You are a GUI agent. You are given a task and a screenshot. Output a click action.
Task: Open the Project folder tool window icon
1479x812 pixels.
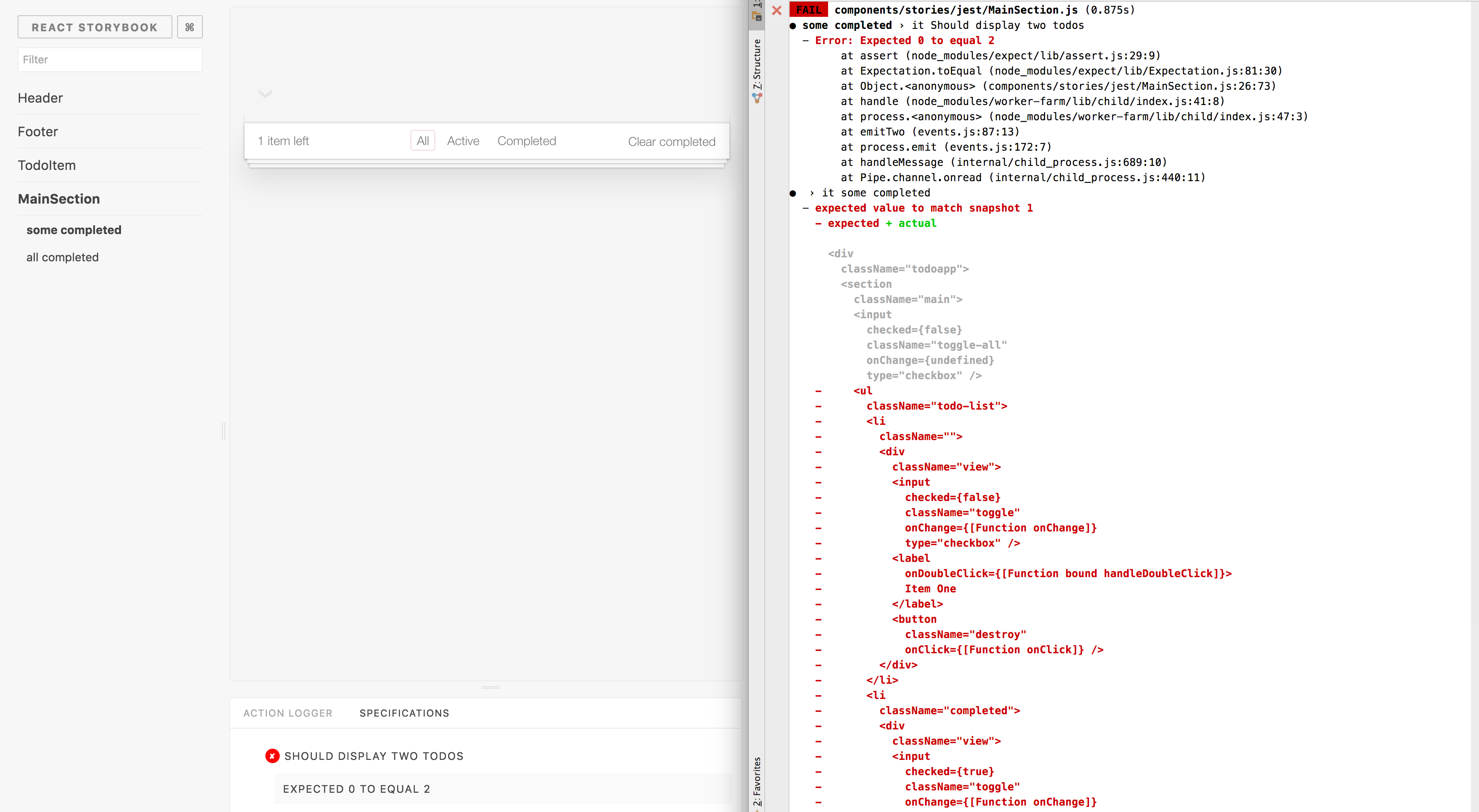757,16
